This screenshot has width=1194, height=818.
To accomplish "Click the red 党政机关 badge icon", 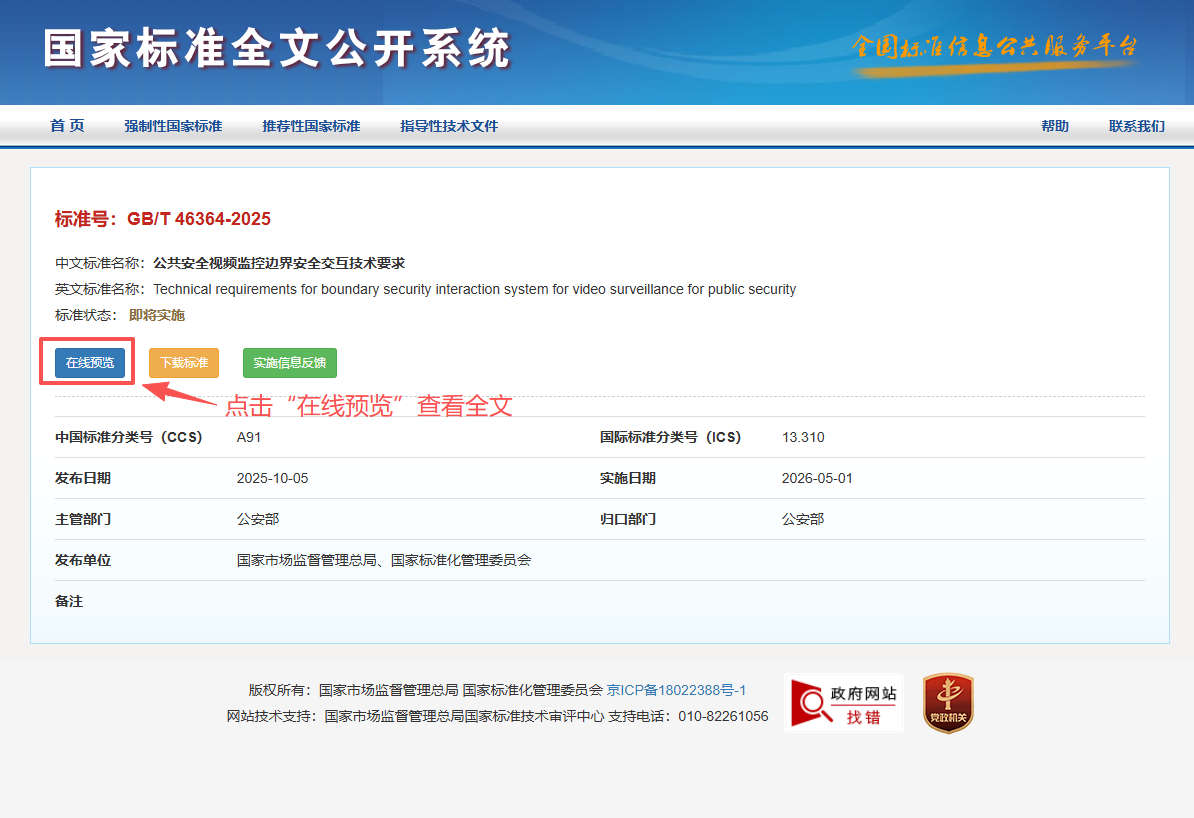I will point(947,703).
